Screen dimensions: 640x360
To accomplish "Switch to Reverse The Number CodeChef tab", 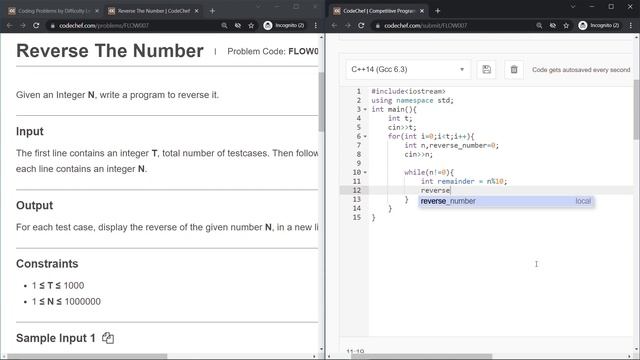I will point(153,11).
